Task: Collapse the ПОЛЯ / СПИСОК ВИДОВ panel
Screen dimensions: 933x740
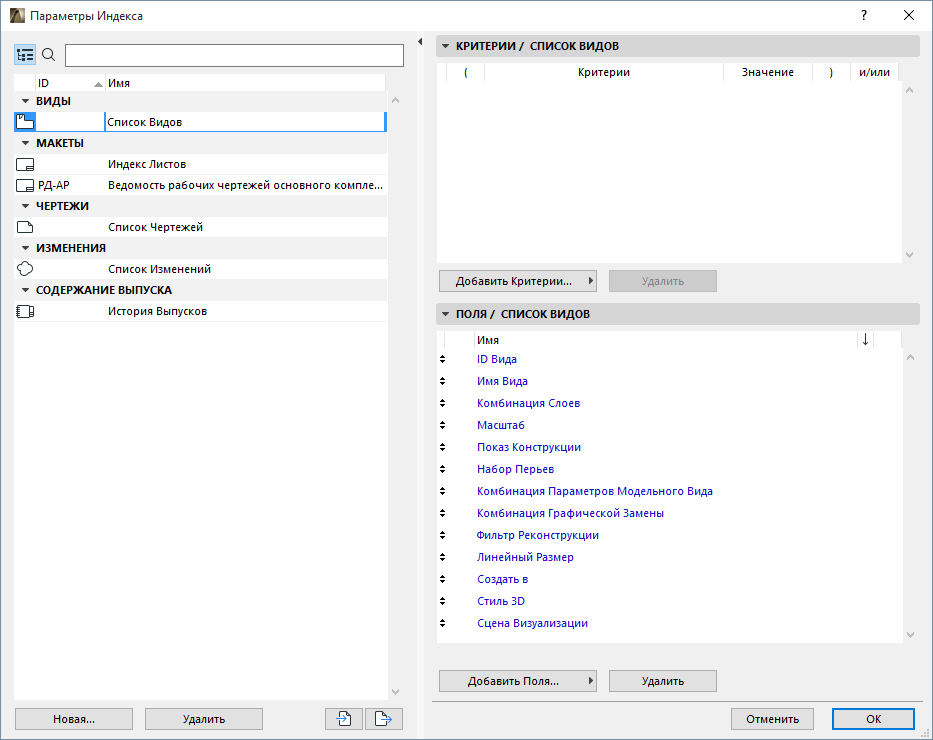Action: 445,314
